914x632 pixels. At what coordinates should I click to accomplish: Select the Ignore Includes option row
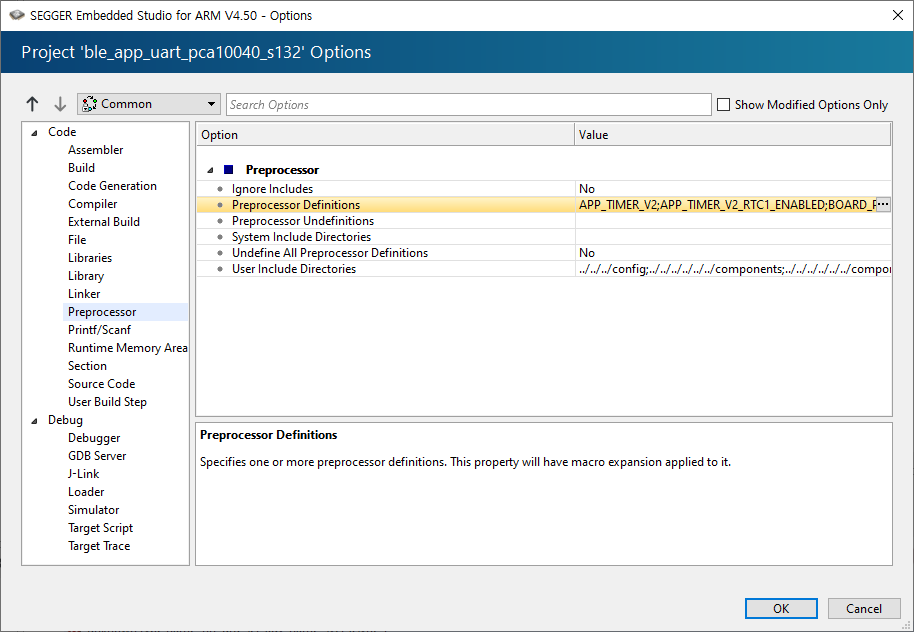[543, 189]
